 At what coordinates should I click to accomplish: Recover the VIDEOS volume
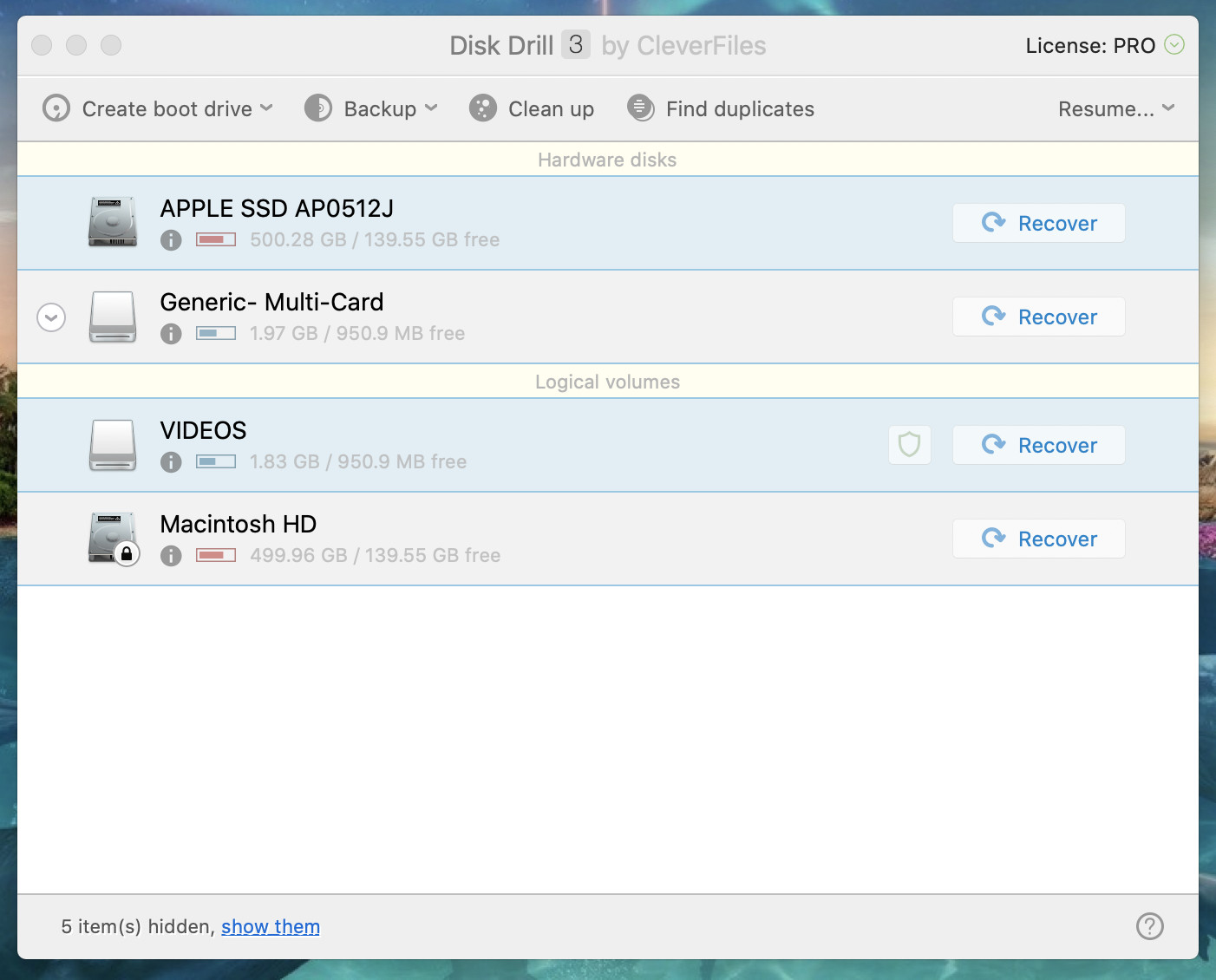[1039, 445]
